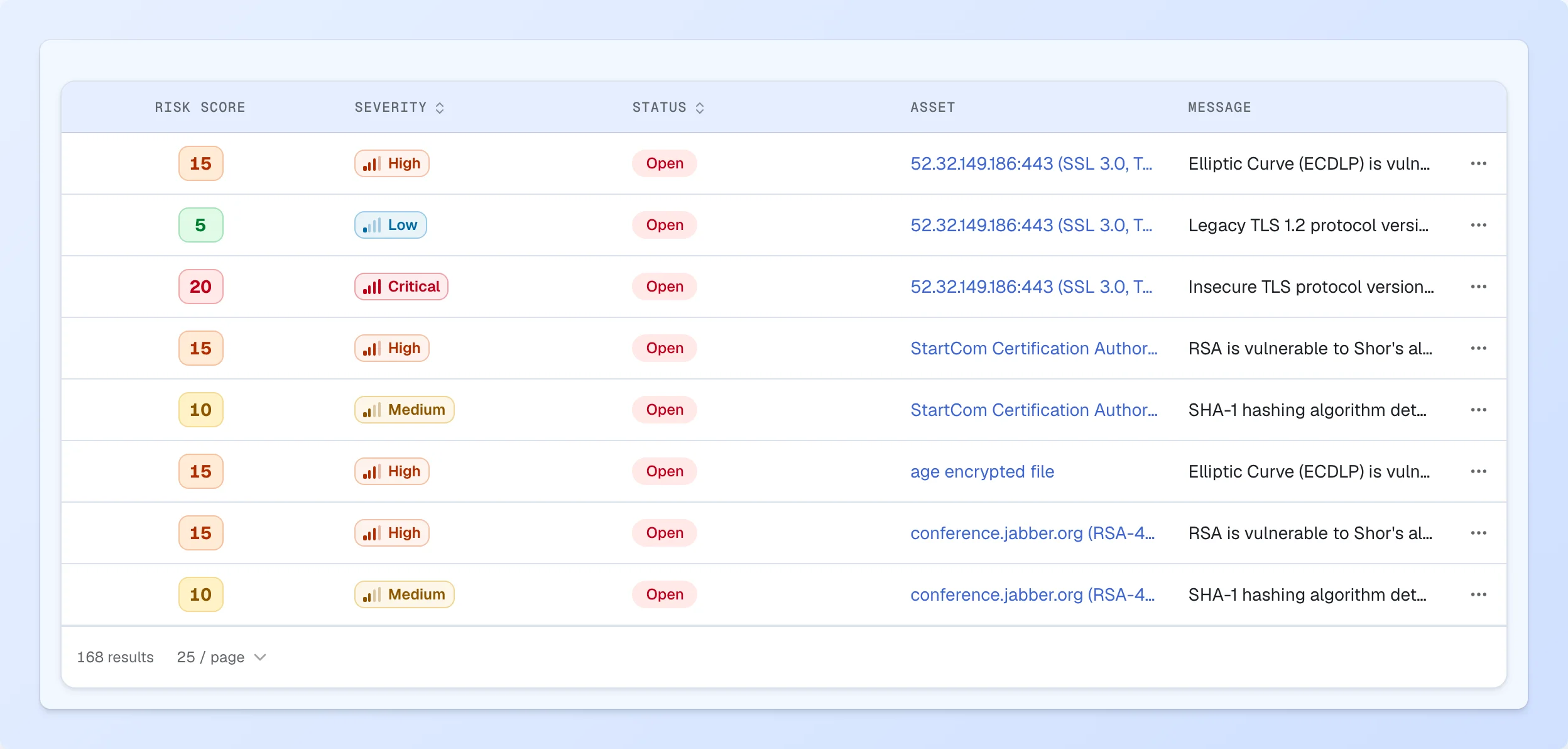The image size is (1568, 749).
Task: Open the ellipsis menu for conference.jabber.org SHA-1 row
Action: (x=1478, y=594)
